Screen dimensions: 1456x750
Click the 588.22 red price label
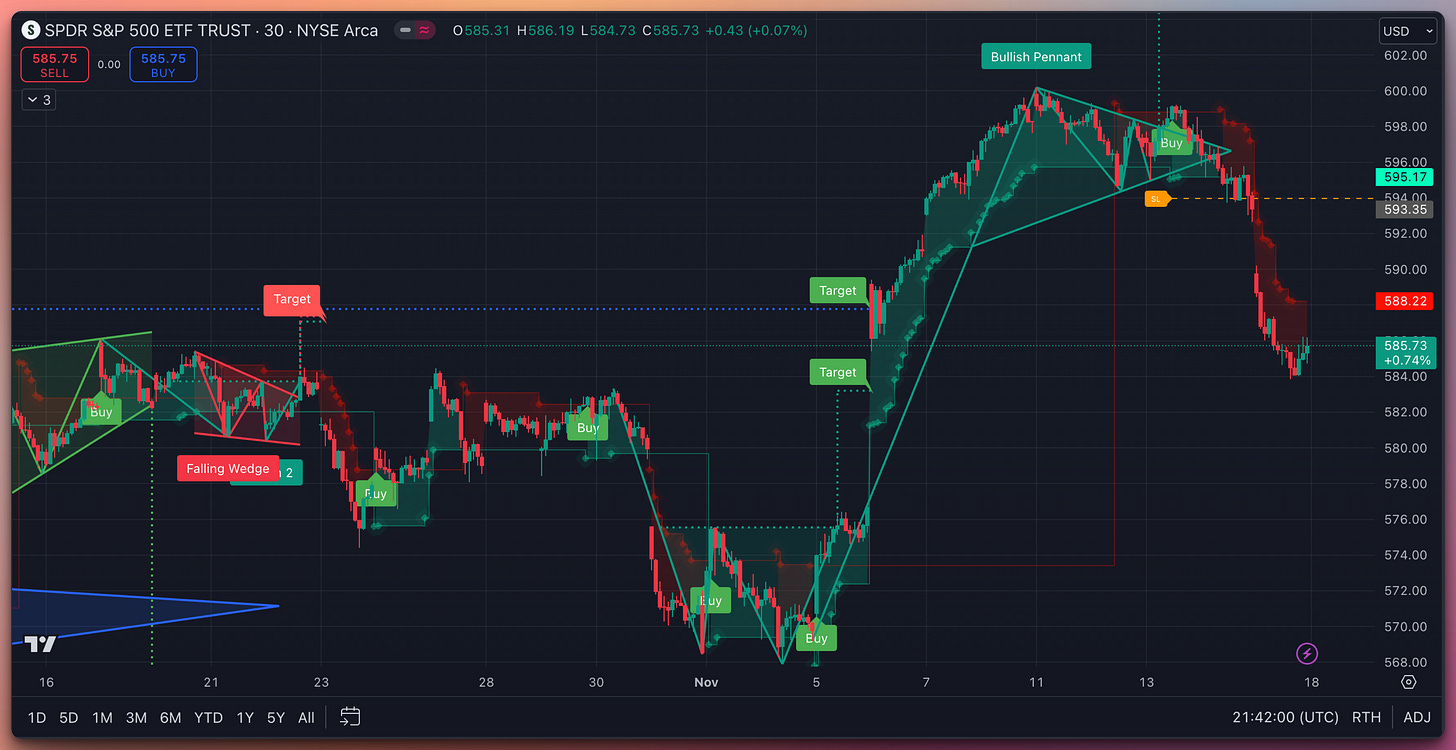(1404, 300)
